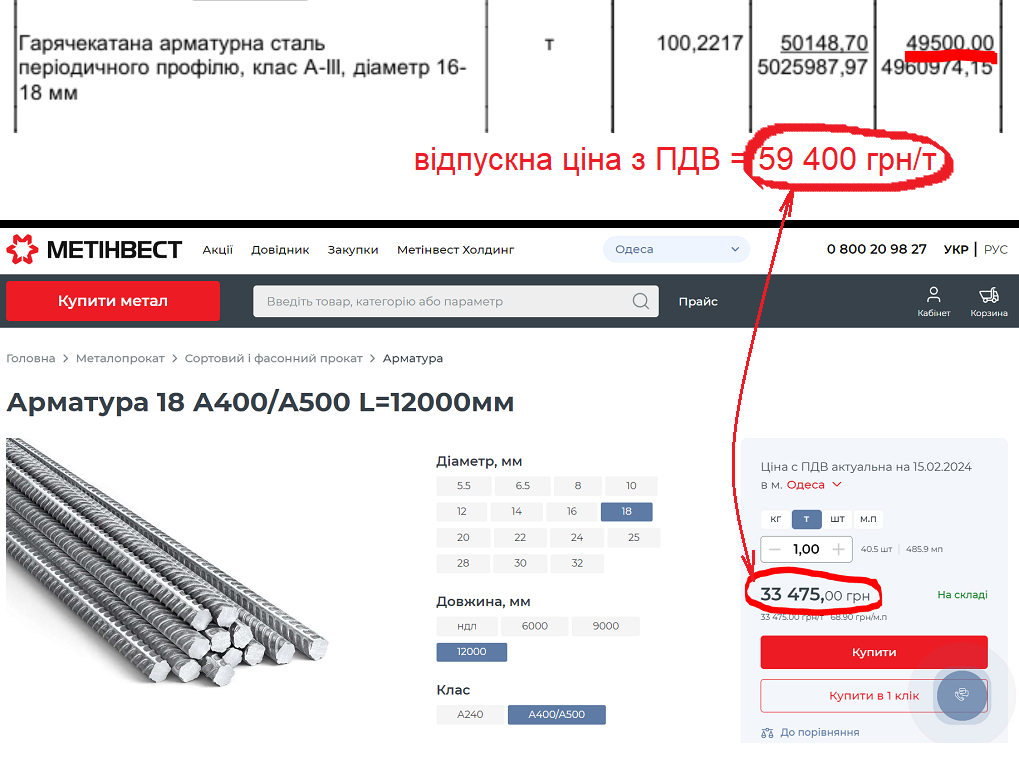Decrease quantity with the minus button
The height and width of the screenshot is (757, 1019).
[774, 549]
